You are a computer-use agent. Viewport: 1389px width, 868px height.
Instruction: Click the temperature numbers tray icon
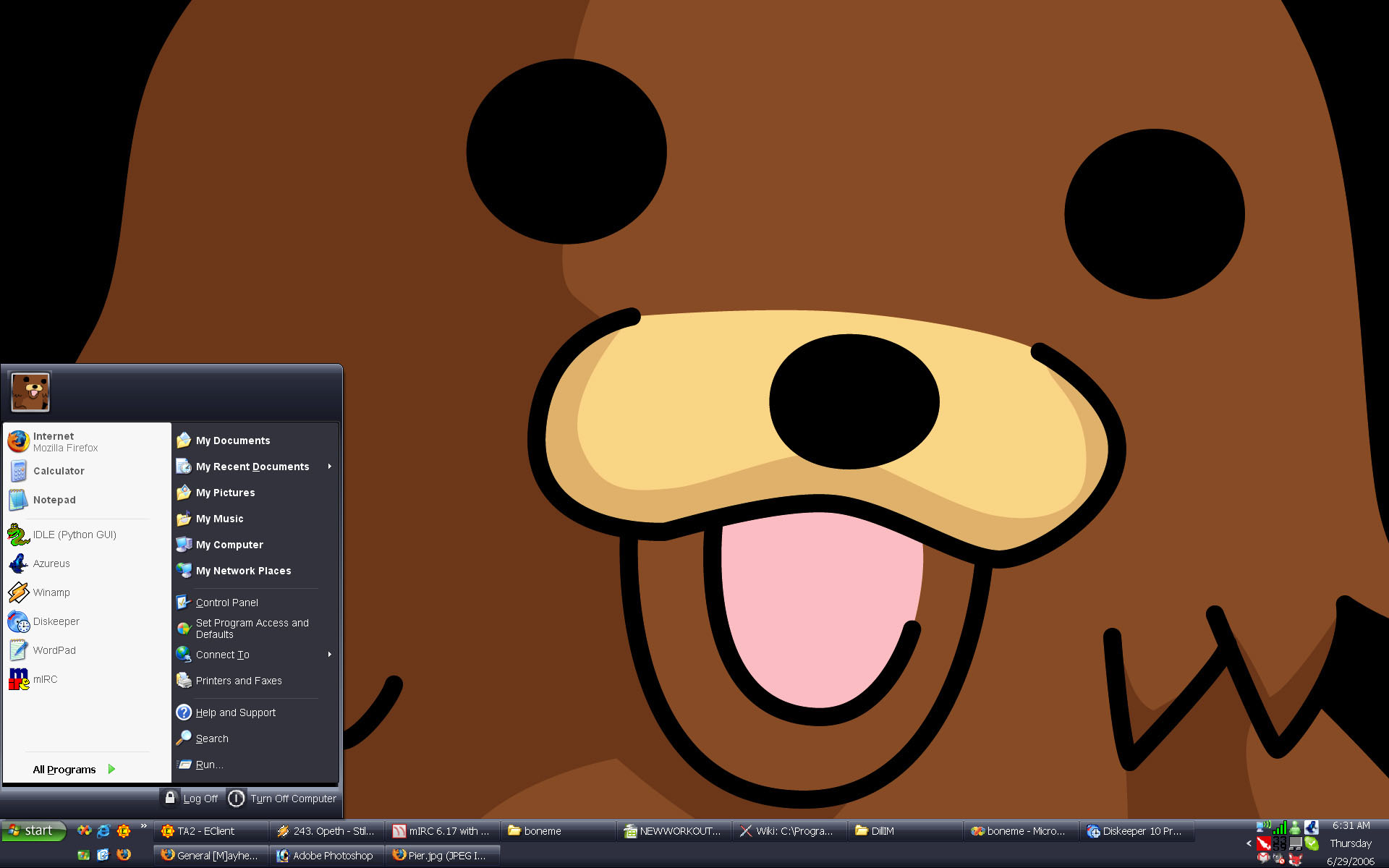1280,843
